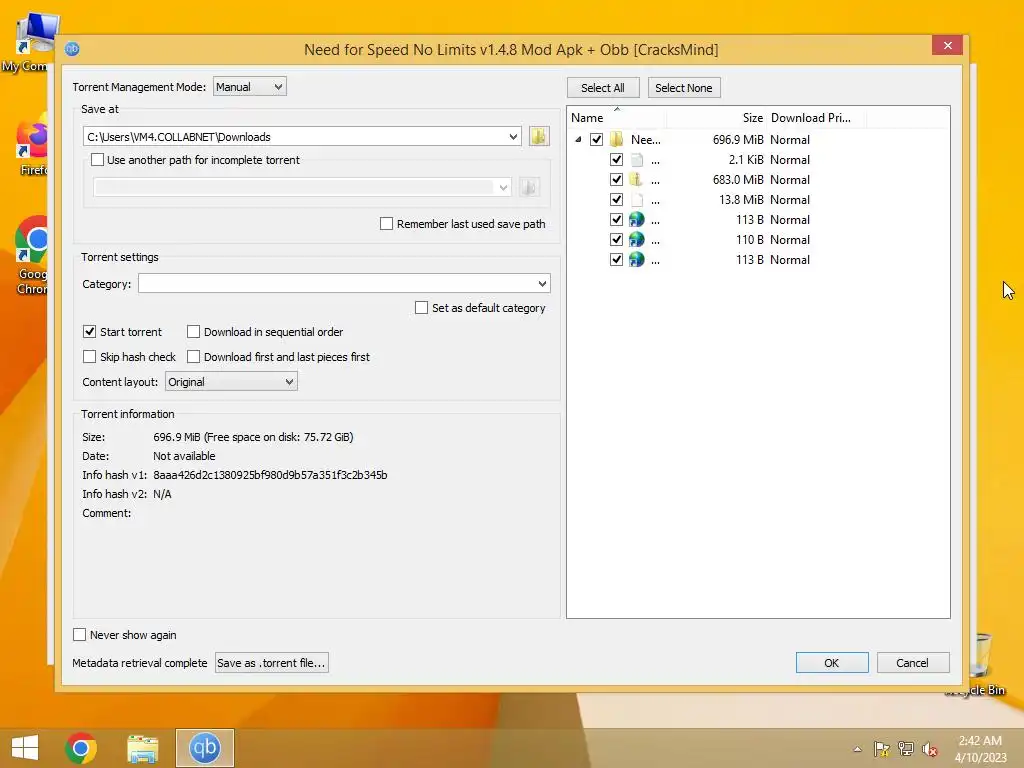Viewport: 1024px width, 768px height.
Task: Uncheck the 13.8 MiB file checkbox
Action: [616, 200]
